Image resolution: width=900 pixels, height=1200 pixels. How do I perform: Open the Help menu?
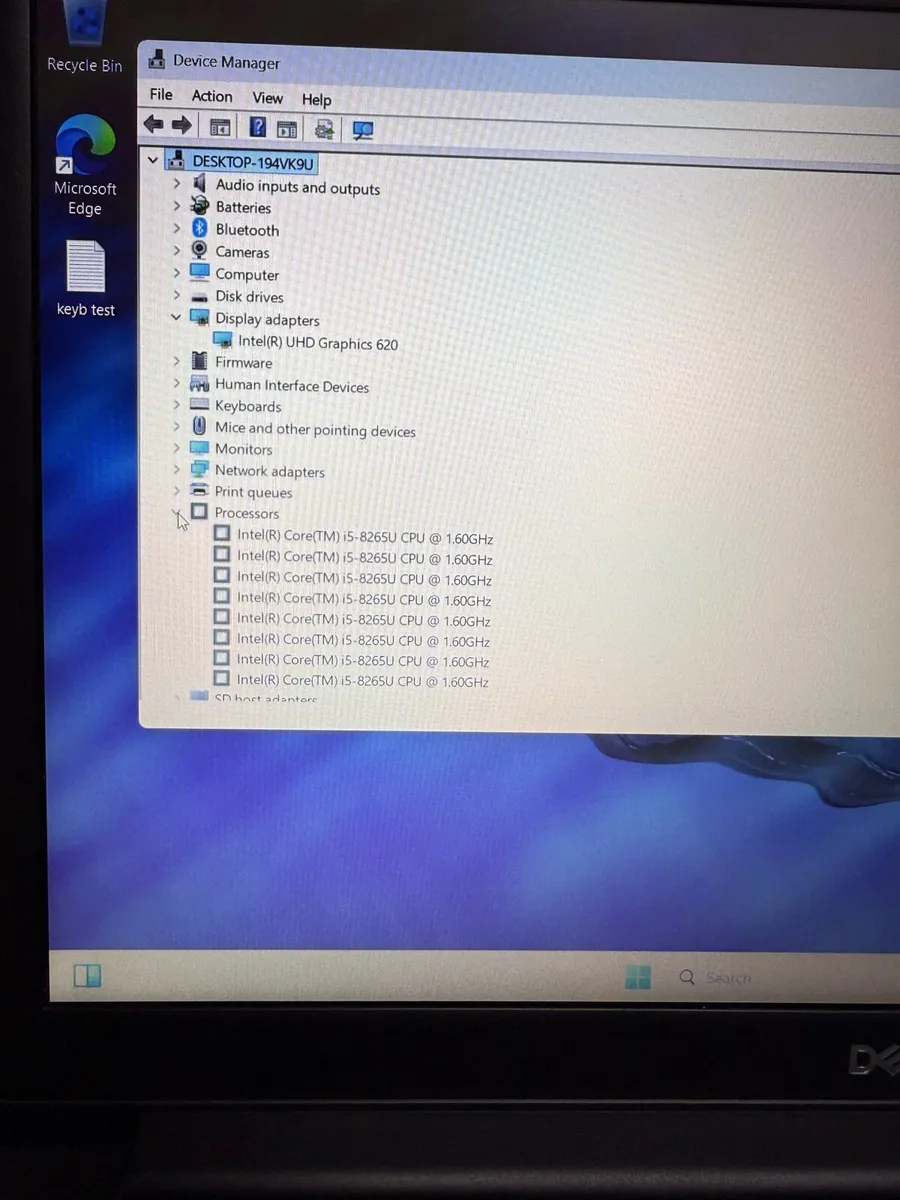point(316,99)
